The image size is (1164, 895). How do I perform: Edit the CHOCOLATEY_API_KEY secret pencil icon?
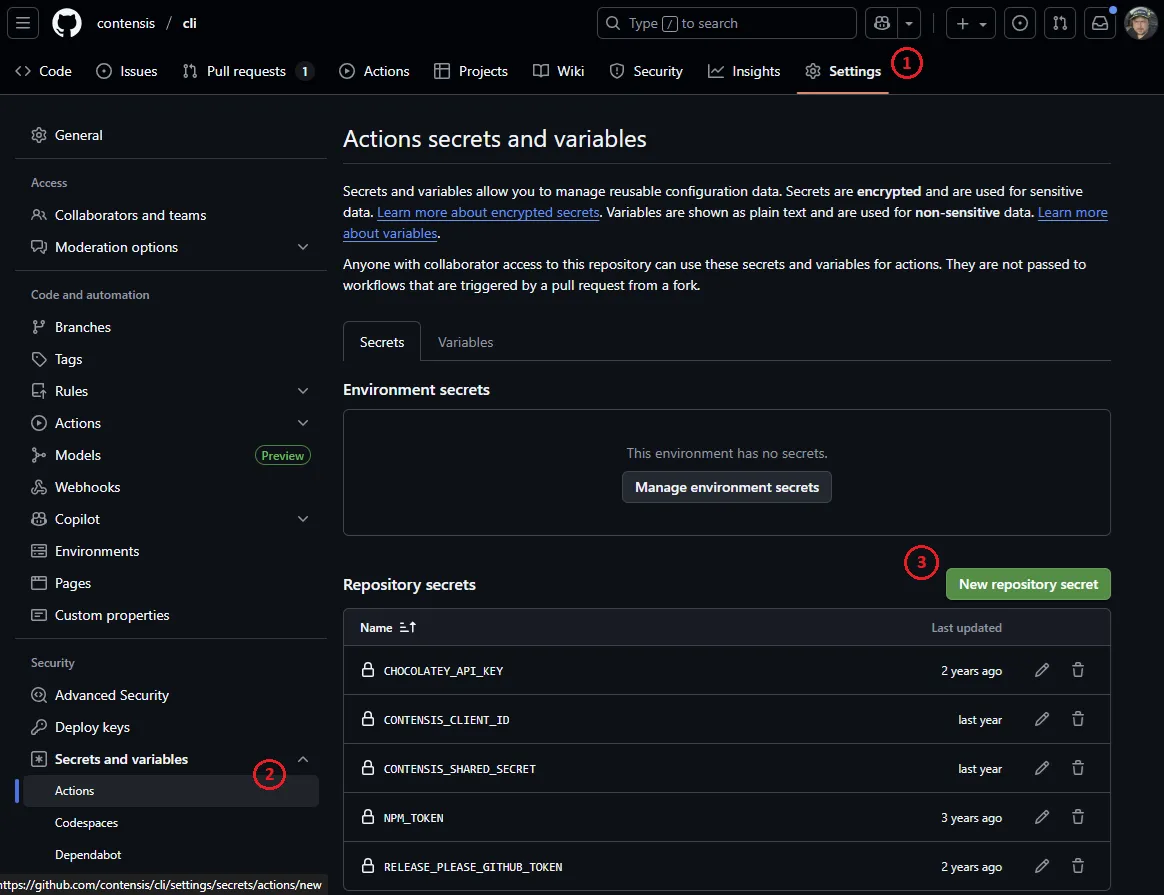[1042, 671]
